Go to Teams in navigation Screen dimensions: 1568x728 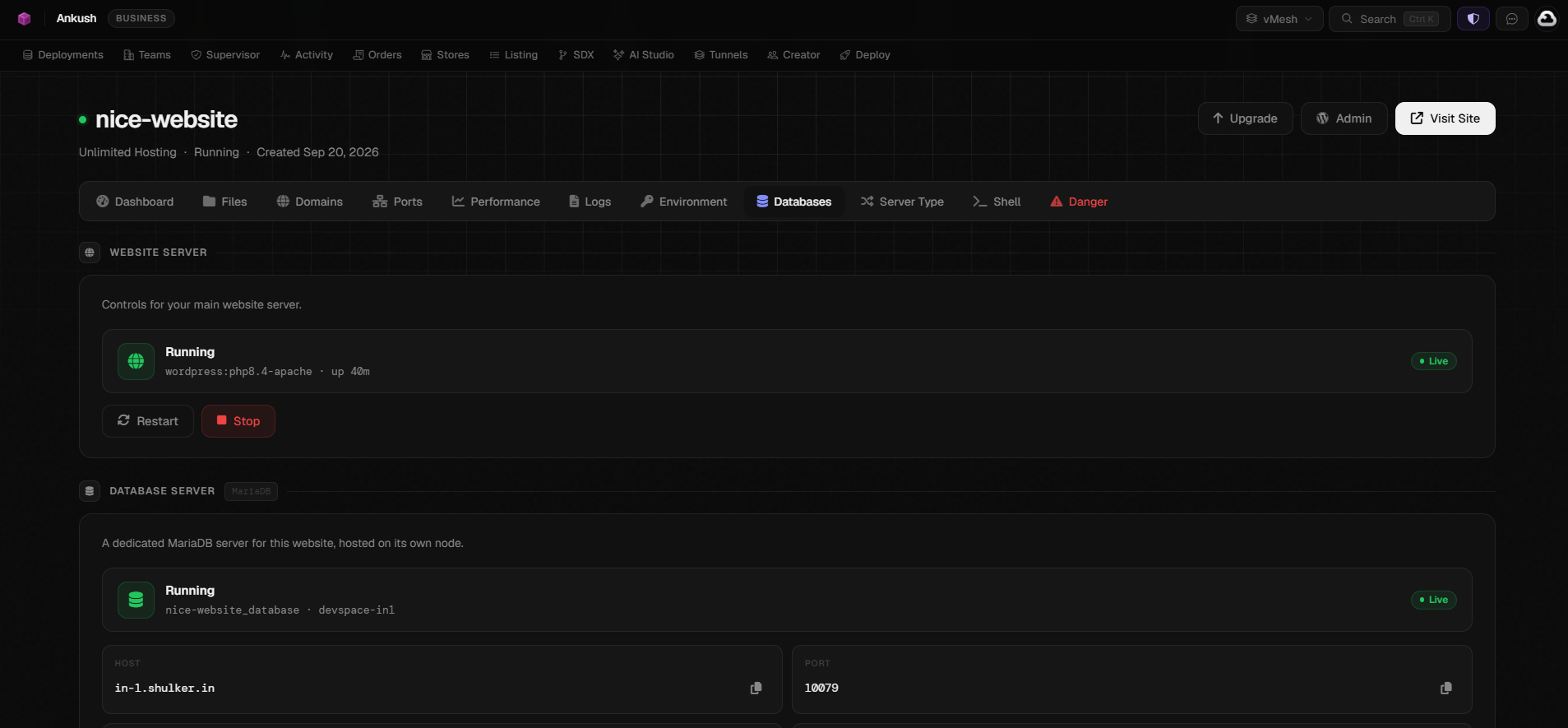(147, 55)
